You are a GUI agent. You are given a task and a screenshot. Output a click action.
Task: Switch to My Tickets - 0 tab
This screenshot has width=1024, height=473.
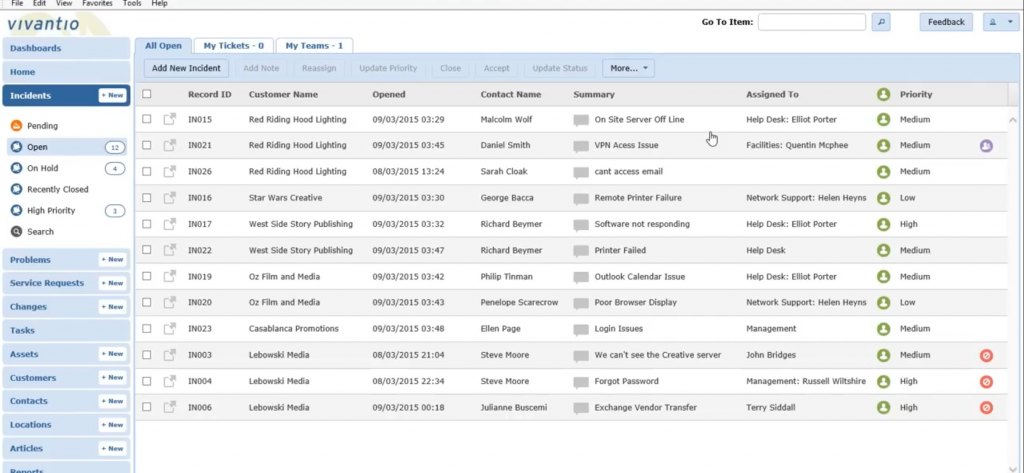(234, 46)
